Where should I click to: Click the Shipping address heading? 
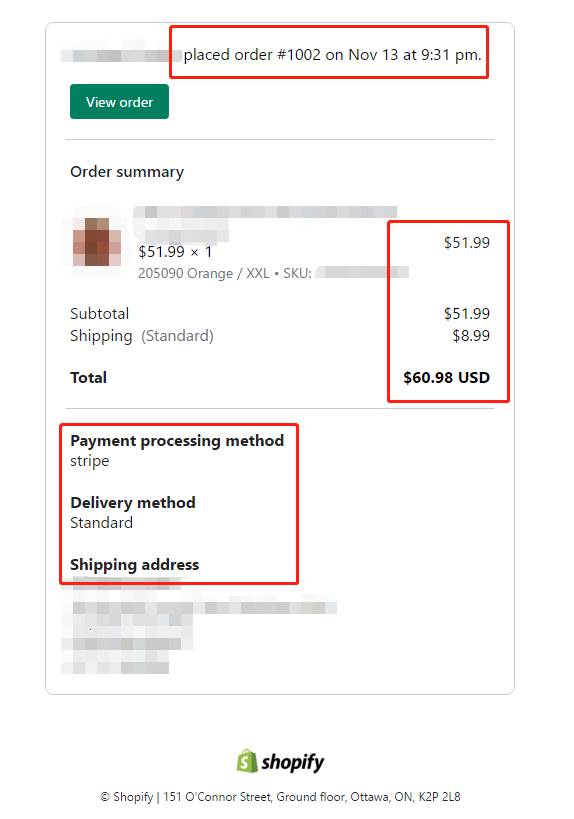(x=134, y=565)
